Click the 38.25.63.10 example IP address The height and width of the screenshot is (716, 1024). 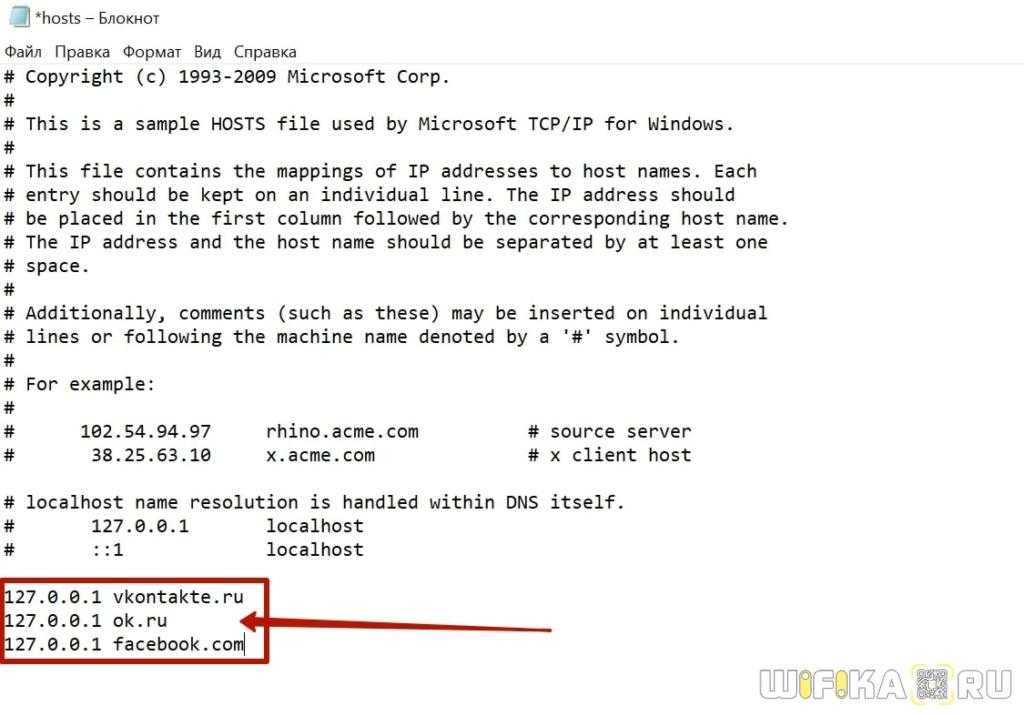(151, 455)
